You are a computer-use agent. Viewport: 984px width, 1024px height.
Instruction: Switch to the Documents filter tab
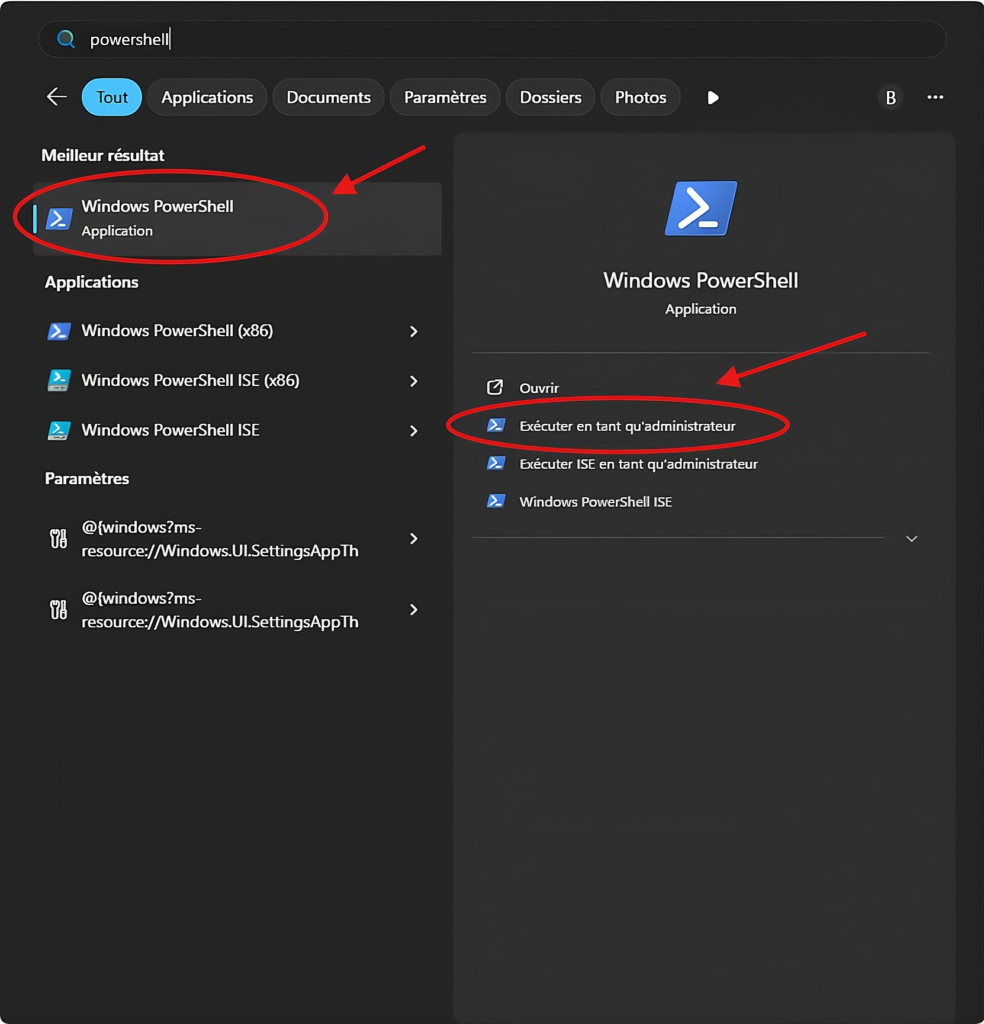point(328,97)
